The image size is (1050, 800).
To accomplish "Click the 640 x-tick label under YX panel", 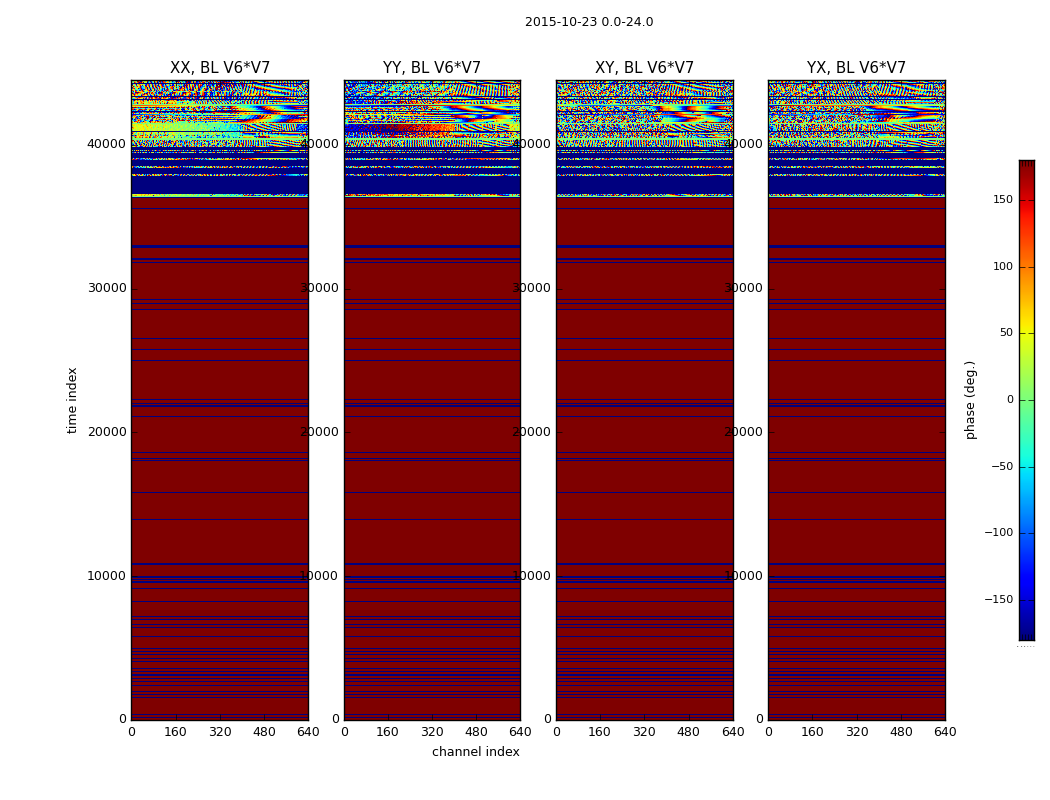I will pyautogui.click(x=944, y=732).
